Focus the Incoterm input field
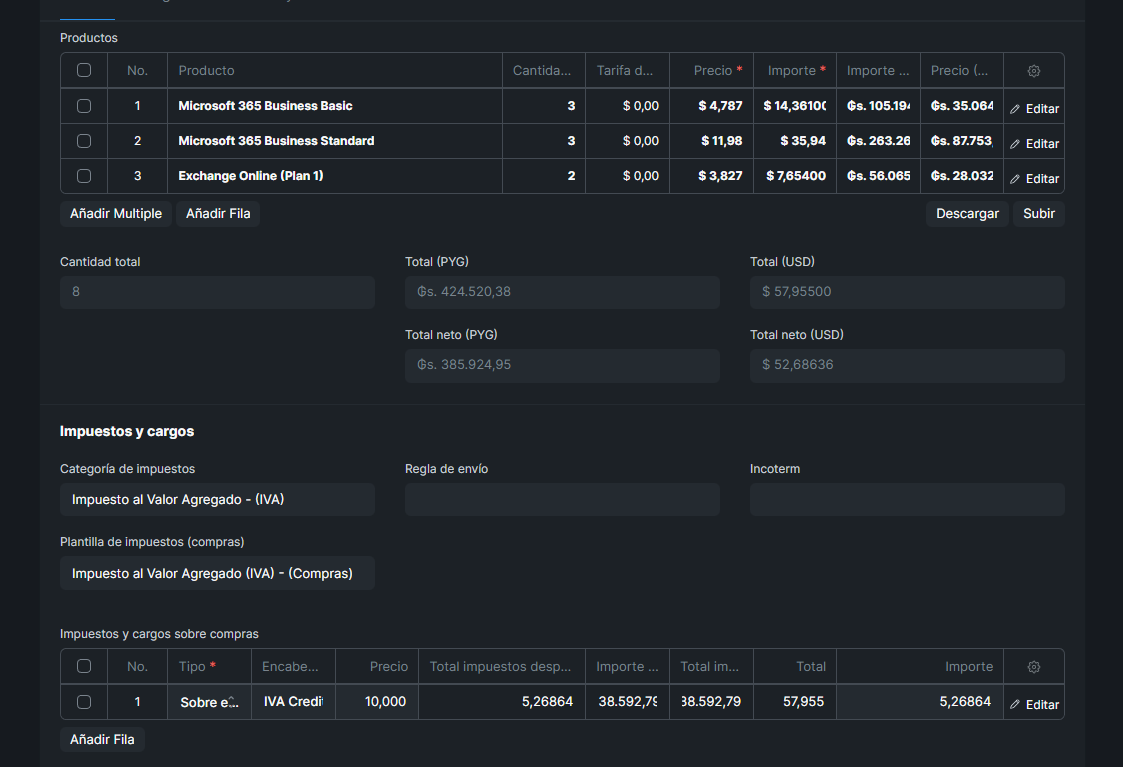The image size is (1123, 767). click(x=907, y=500)
